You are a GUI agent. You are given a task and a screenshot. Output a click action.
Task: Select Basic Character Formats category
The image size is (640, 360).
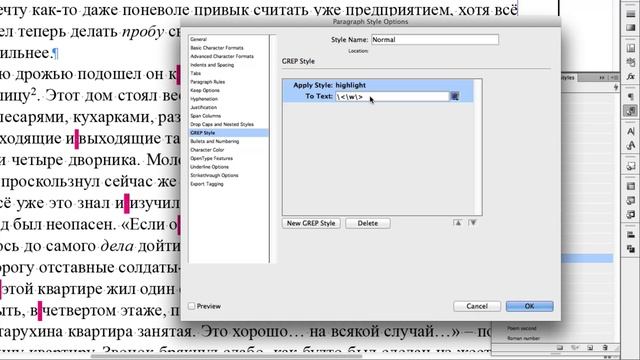click(x=217, y=48)
